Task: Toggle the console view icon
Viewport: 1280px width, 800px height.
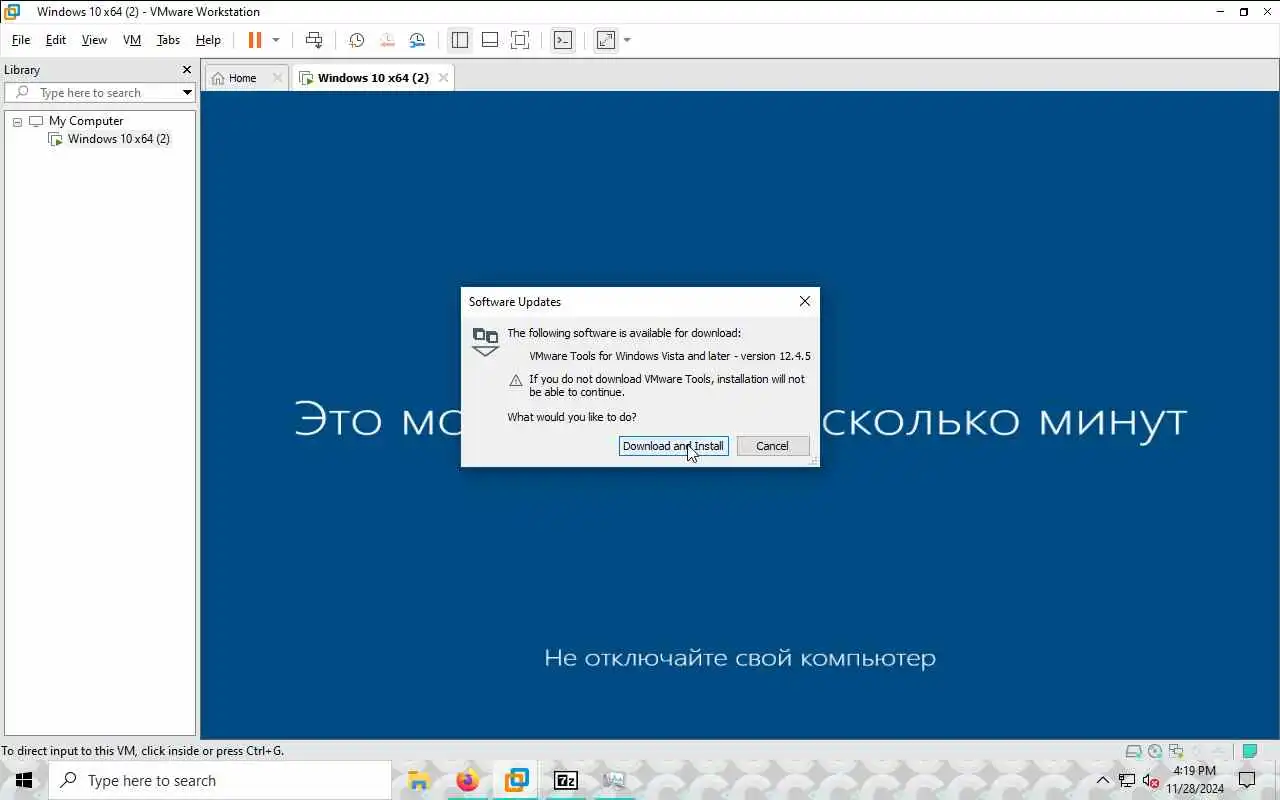Action: click(x=564, y=40)
